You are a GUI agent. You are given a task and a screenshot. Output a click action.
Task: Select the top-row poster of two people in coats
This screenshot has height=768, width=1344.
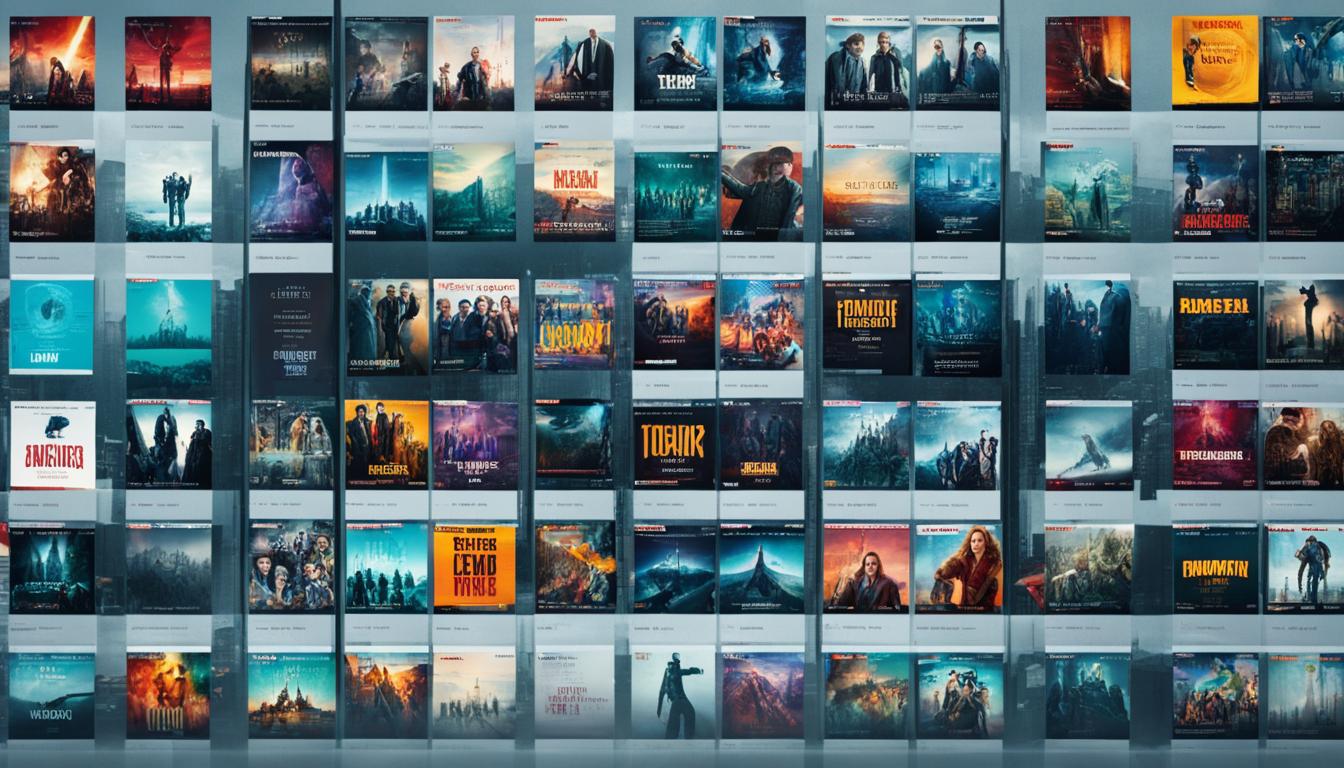pyautogui.click(x=866, y=62)
